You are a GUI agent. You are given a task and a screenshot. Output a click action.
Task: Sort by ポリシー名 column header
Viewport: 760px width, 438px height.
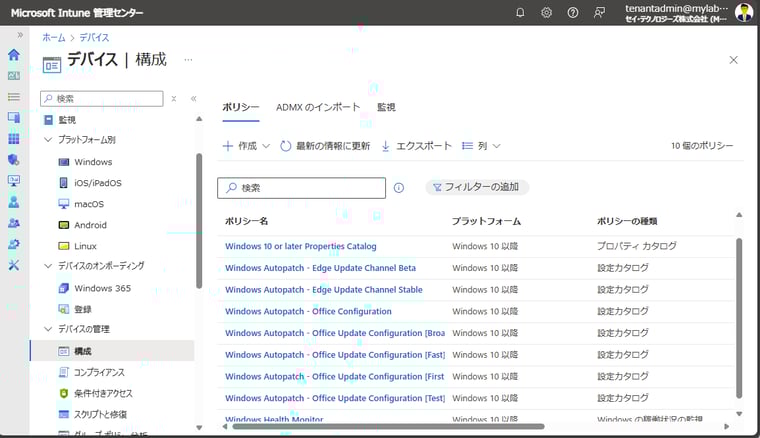pyautogui.click(x=246, y=221)
